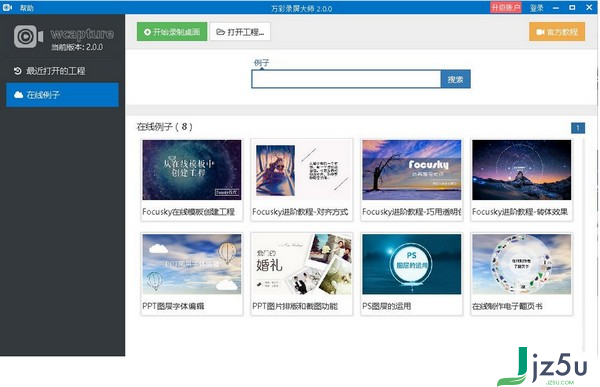
Task: Click the 在线制作电子翻页书 caption text
Action: [507, 306]
